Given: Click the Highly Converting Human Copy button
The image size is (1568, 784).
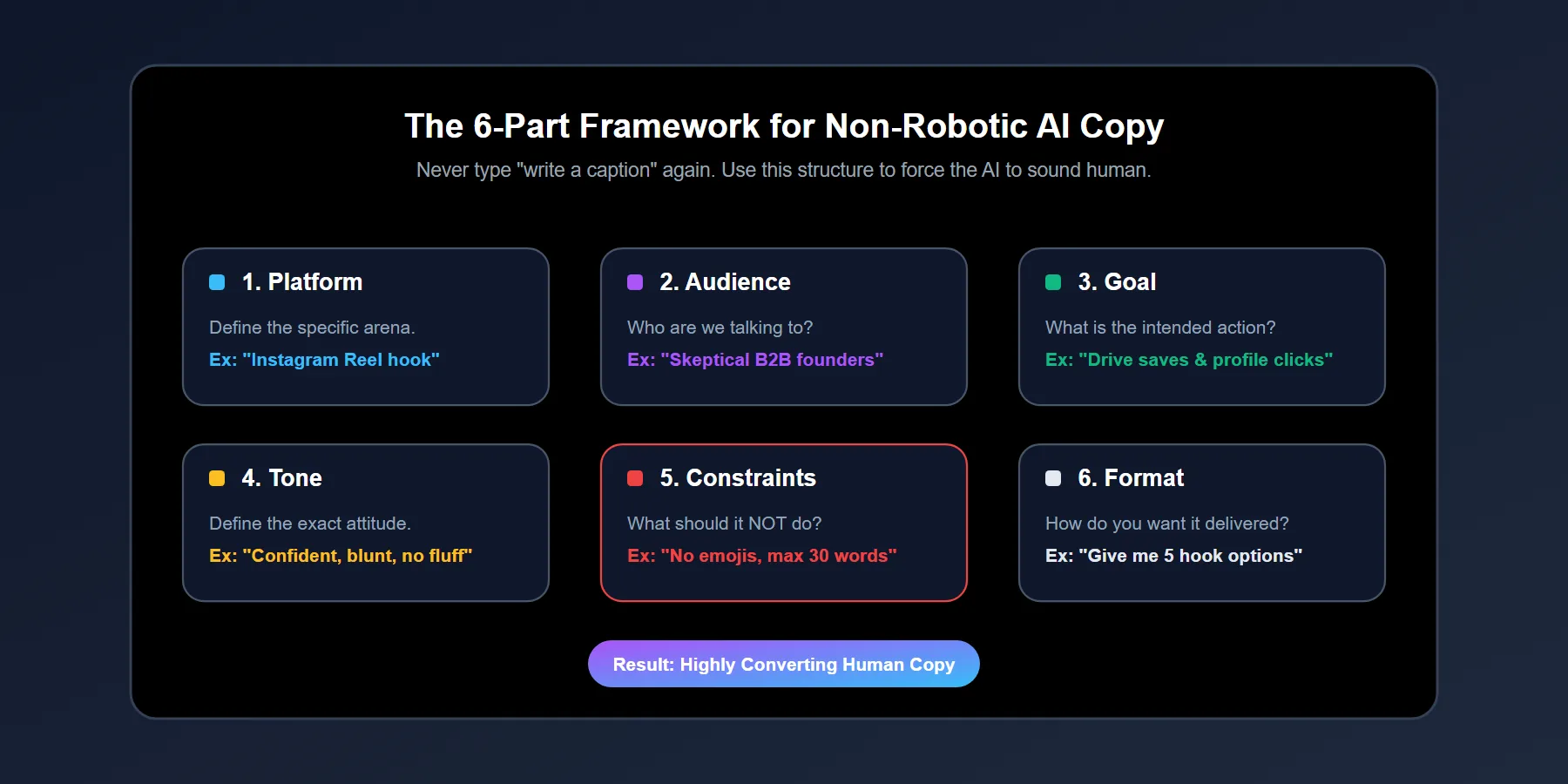Looking at the screenshot, I should [783, 664].
